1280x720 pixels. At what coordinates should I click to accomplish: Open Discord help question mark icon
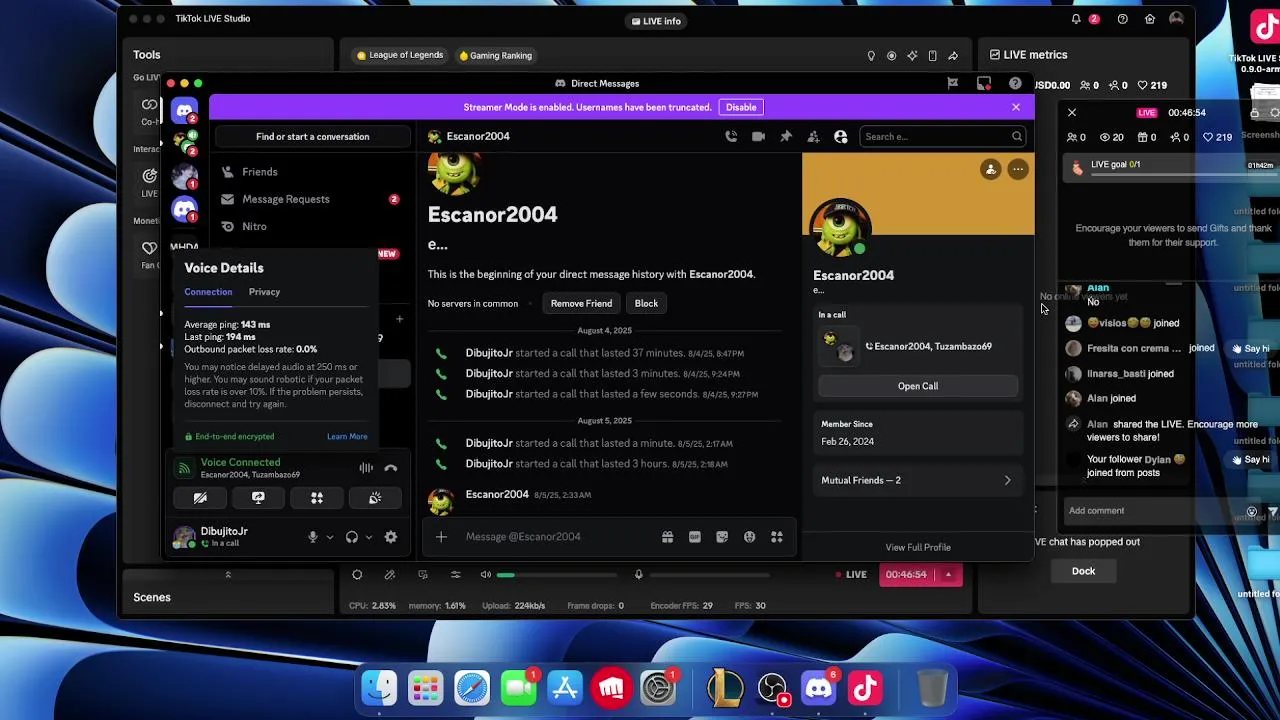click(x=1015, y=84)
